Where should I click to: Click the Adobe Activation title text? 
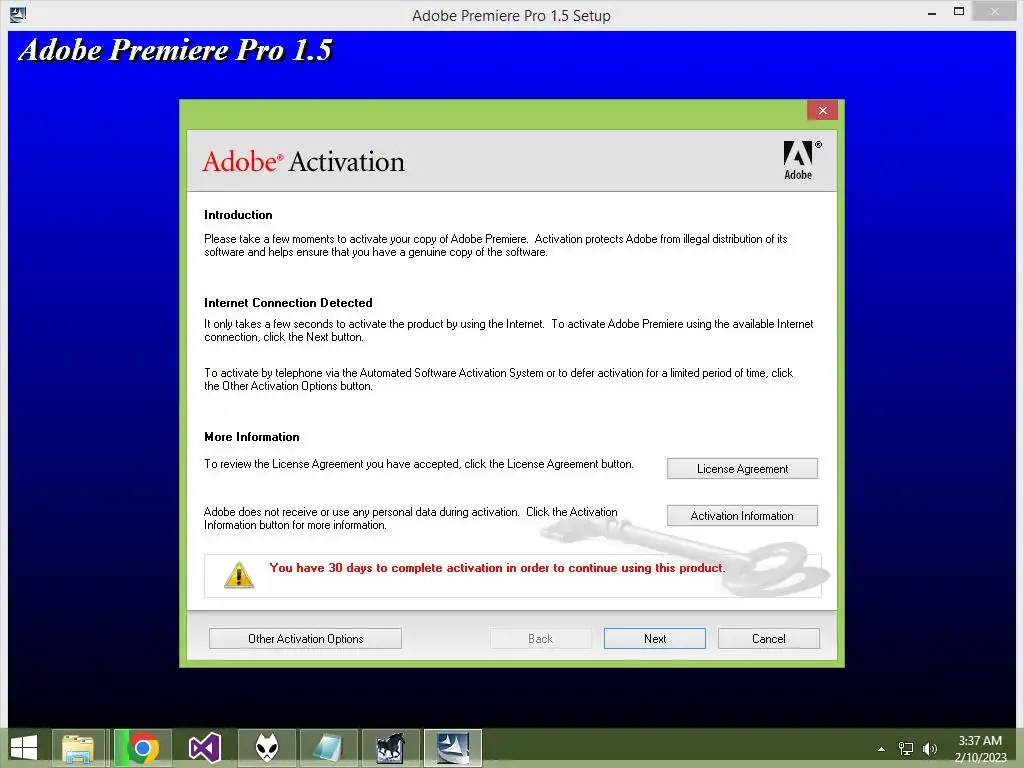click(x=303, y=161)
